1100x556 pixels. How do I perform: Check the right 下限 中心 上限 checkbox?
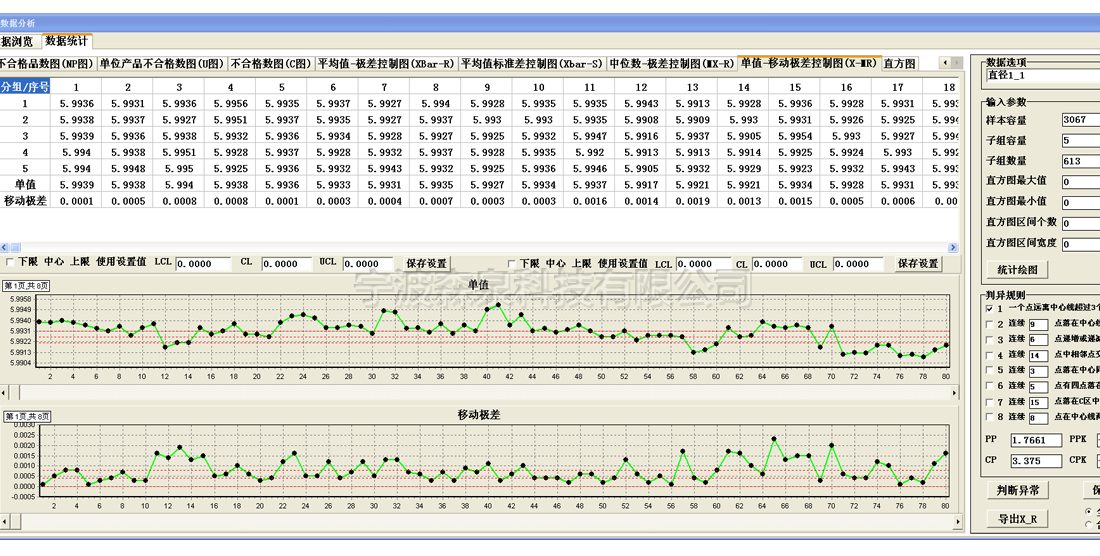pyautogui.click(x=512, y=264)
